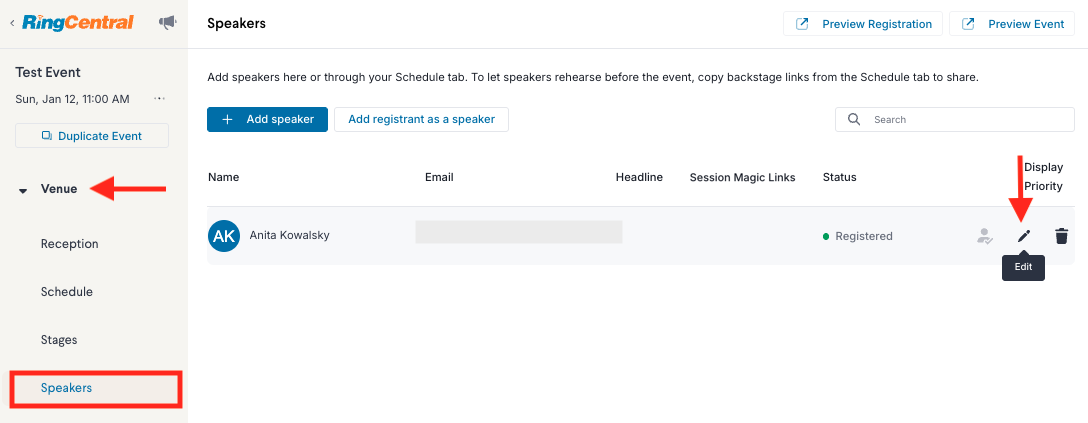1088x423 pixels.
Task: Open the Reception page in sidebar
Action: (x=69, y=244)
